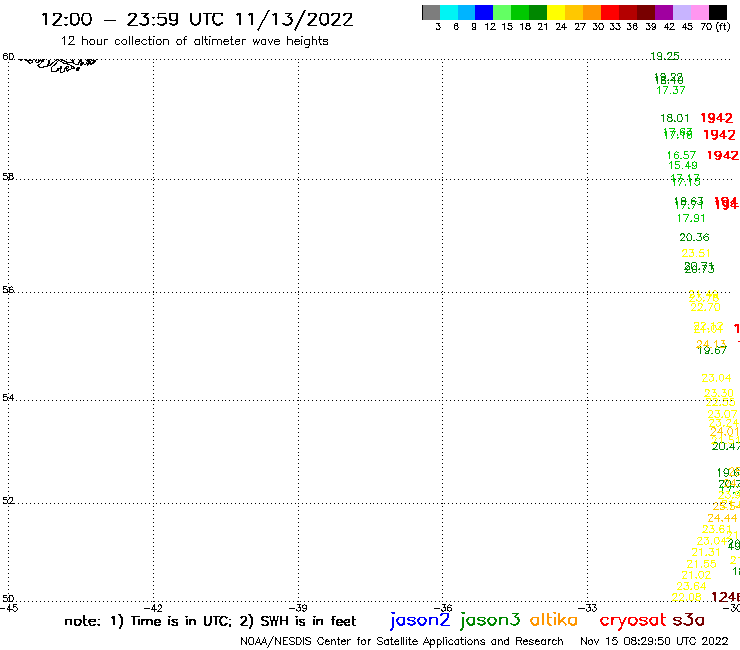The width and height of the screenshot is (740, 650).
Task: Select the latitude axis label 52
Action: tap(8, 501)
